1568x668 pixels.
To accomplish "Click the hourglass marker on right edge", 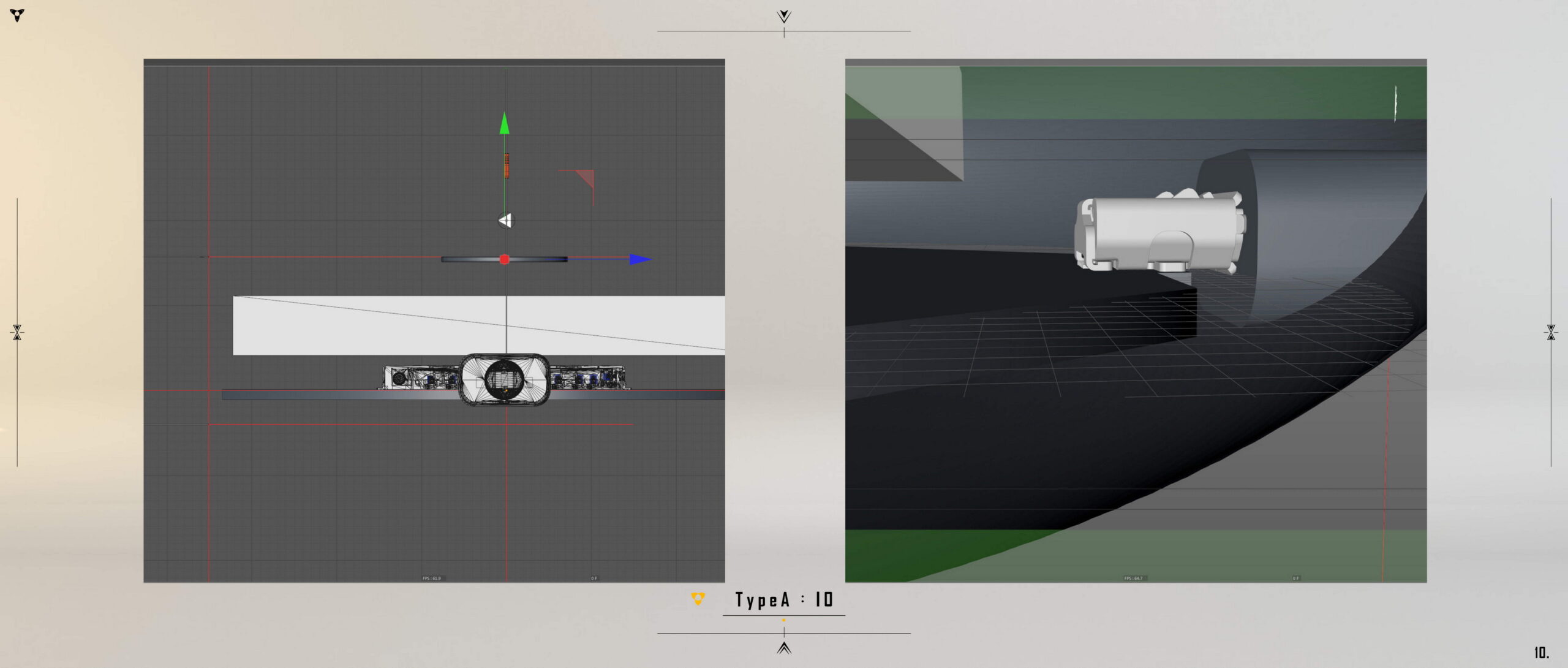I will tap(1550, 332).
